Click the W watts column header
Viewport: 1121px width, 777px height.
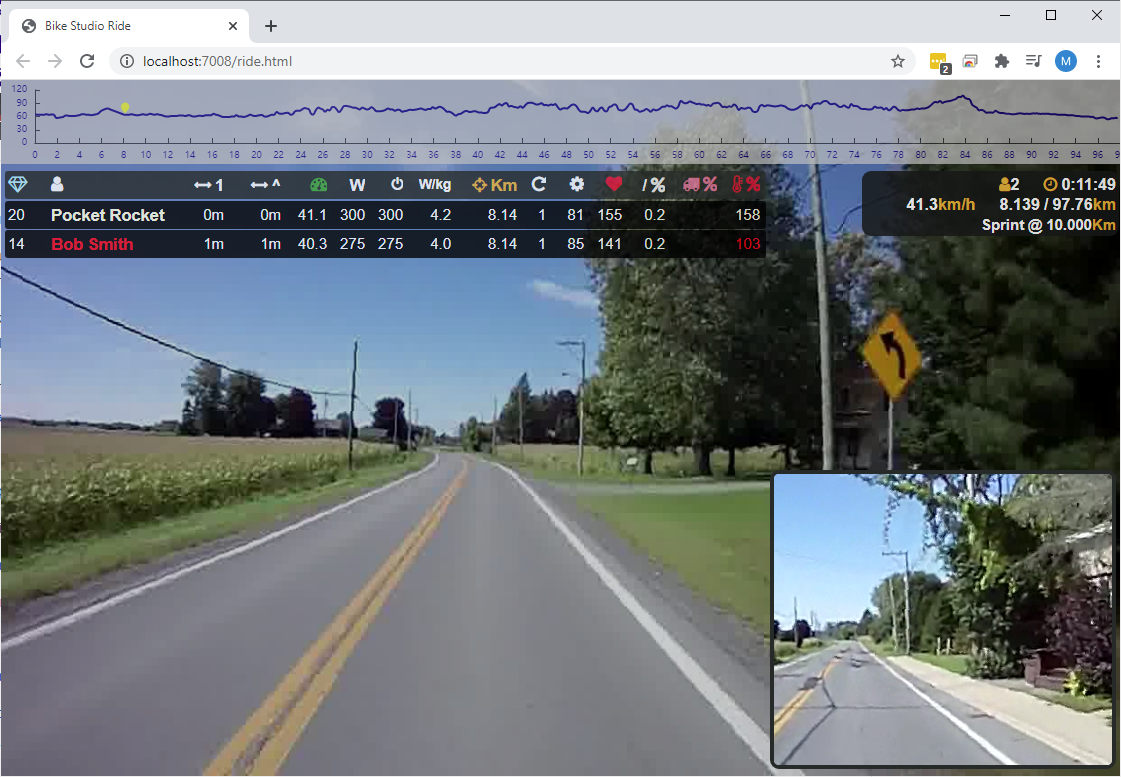(x=357, y=185)
